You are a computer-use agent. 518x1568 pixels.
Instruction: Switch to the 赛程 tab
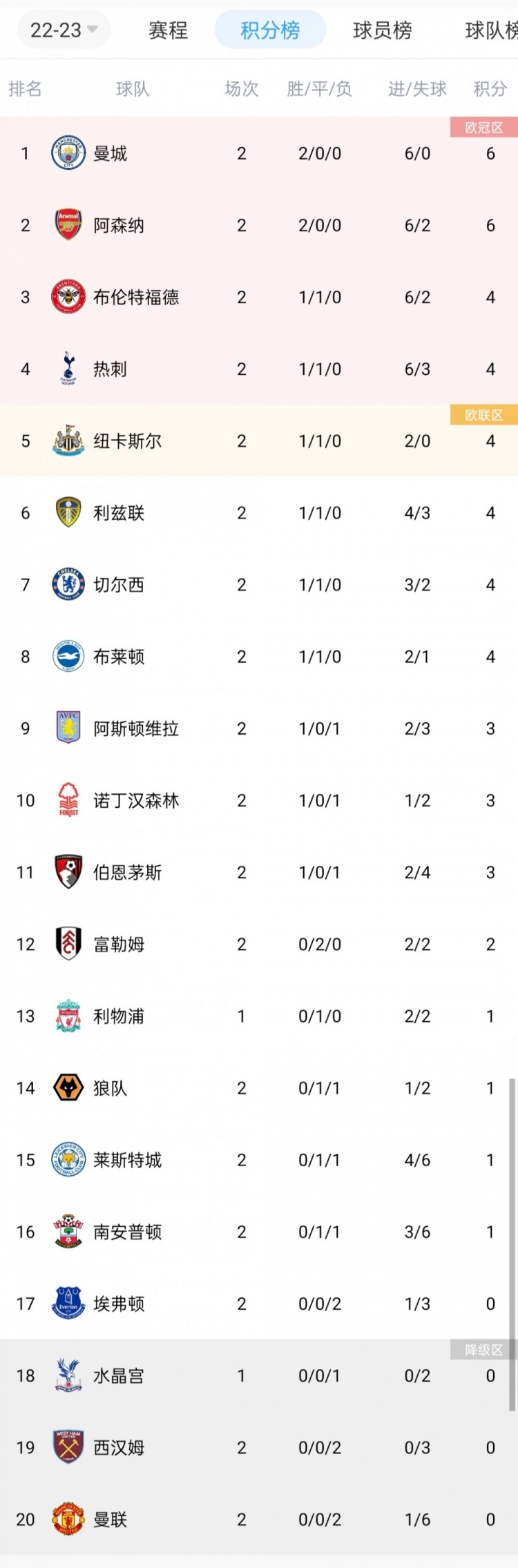click(x=168, y=30)
